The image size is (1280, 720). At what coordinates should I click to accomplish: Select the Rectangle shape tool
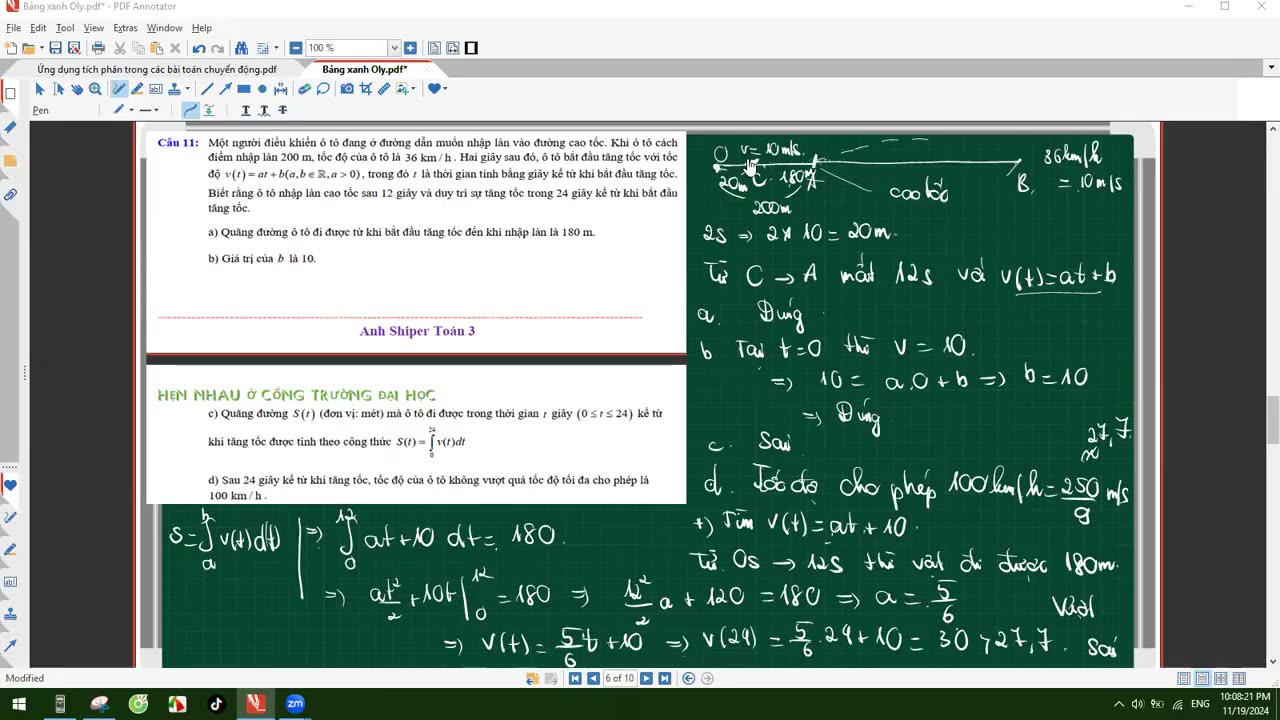pyautogui.click(x=244, y=89)
